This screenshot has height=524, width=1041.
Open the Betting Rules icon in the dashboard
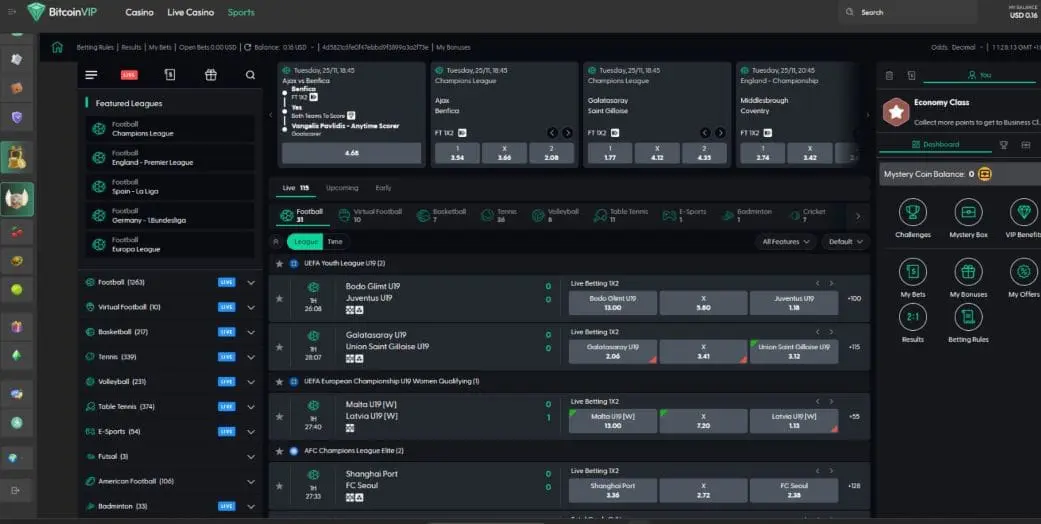(x=967, y=317)
